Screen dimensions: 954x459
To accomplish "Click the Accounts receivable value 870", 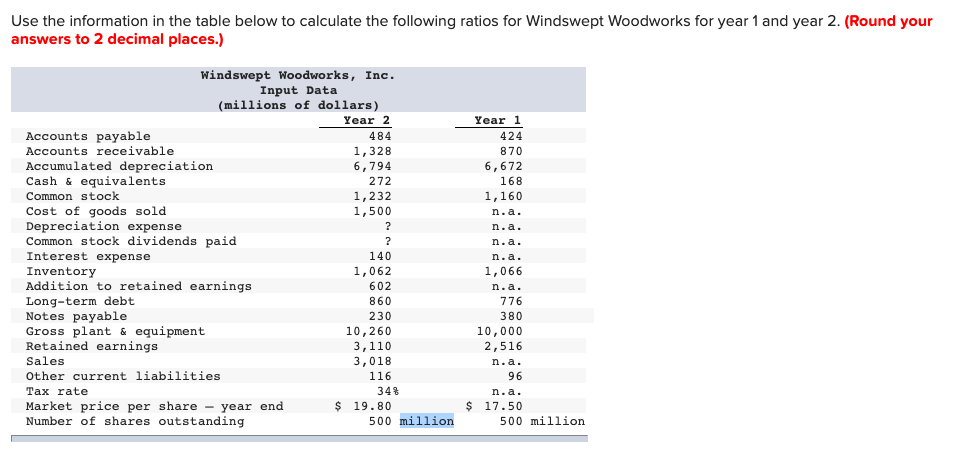I will (x=510, y=151).
